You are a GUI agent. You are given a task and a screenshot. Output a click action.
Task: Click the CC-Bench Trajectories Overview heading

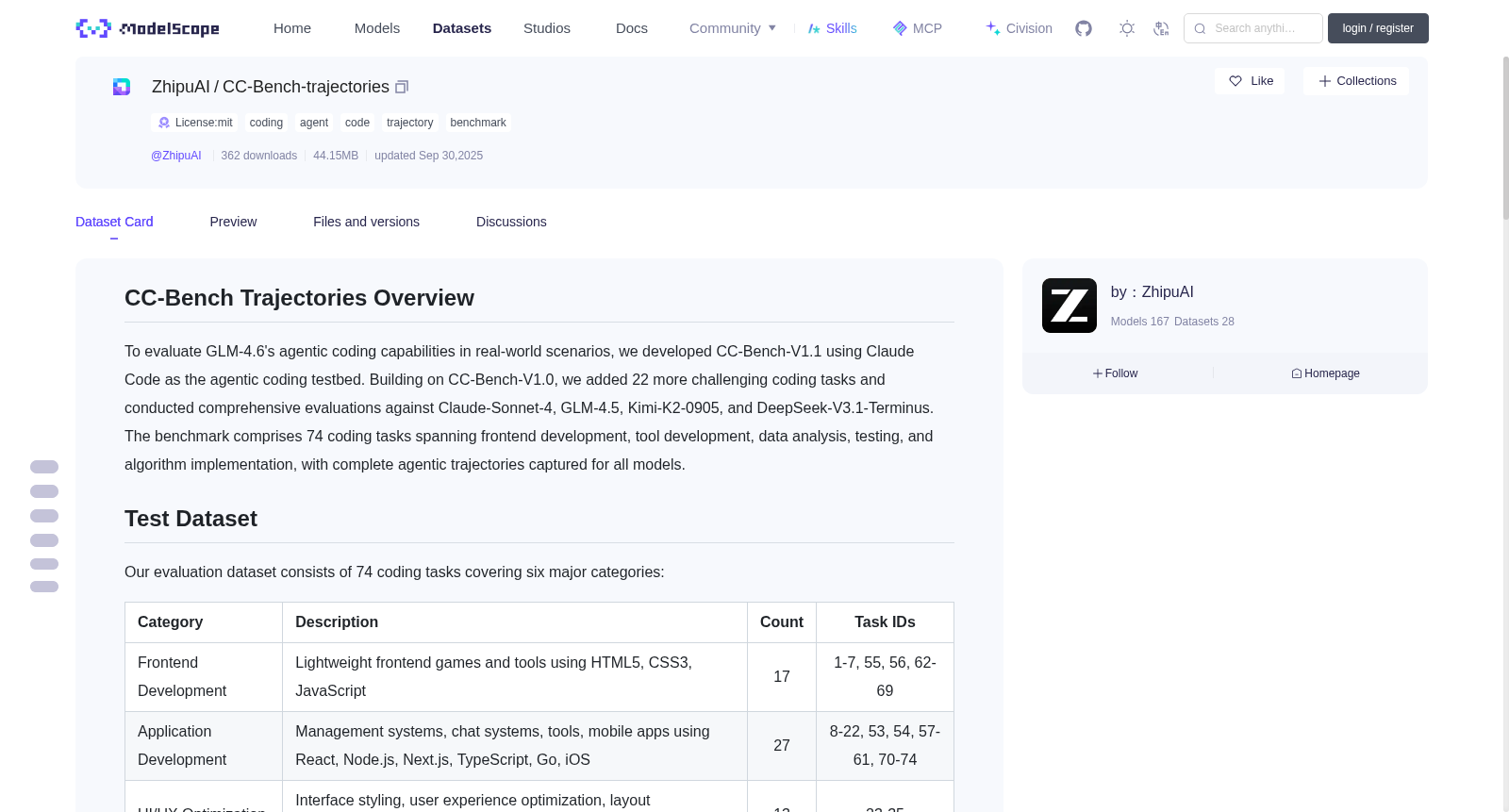(x=299, y=298)
